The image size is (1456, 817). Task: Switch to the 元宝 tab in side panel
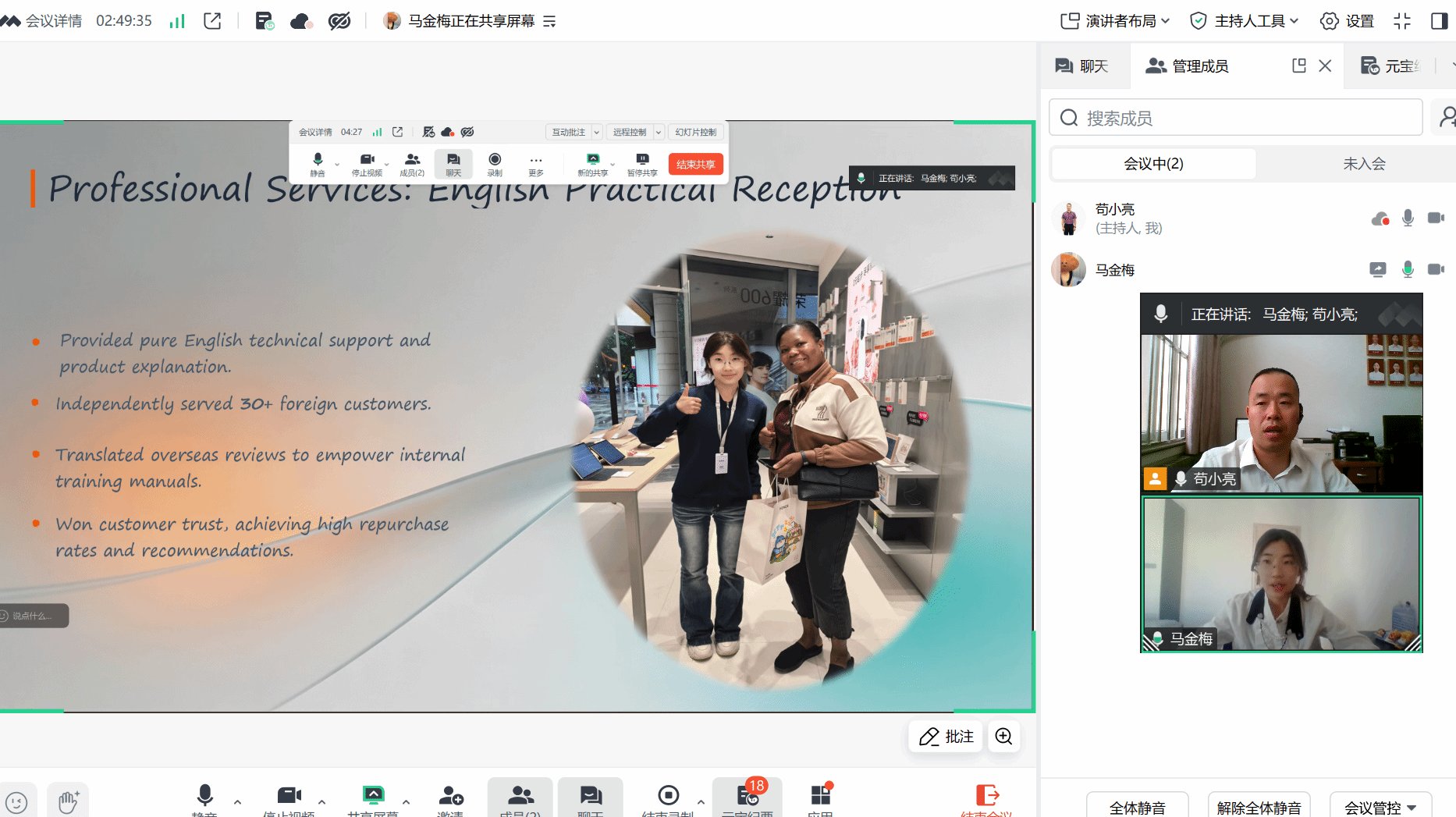[x=1390, y=66]
